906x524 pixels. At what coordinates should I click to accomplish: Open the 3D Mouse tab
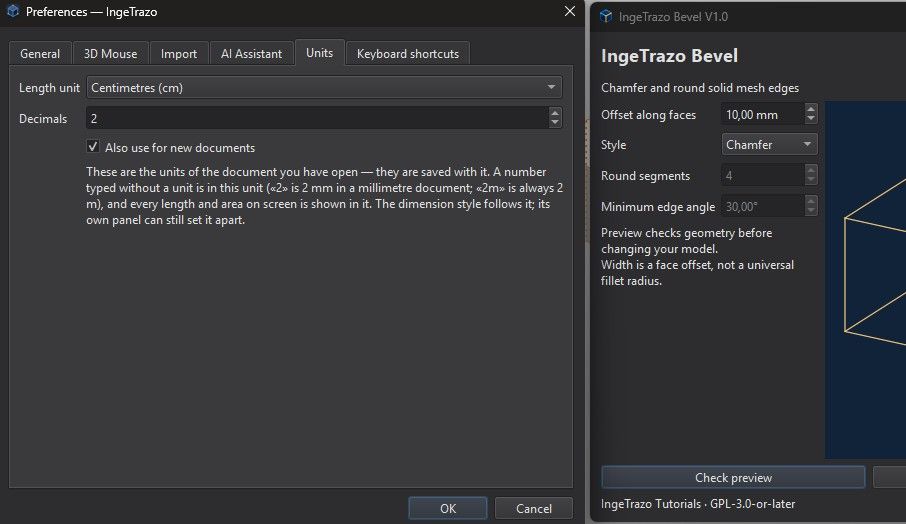[x=110, y=54]
